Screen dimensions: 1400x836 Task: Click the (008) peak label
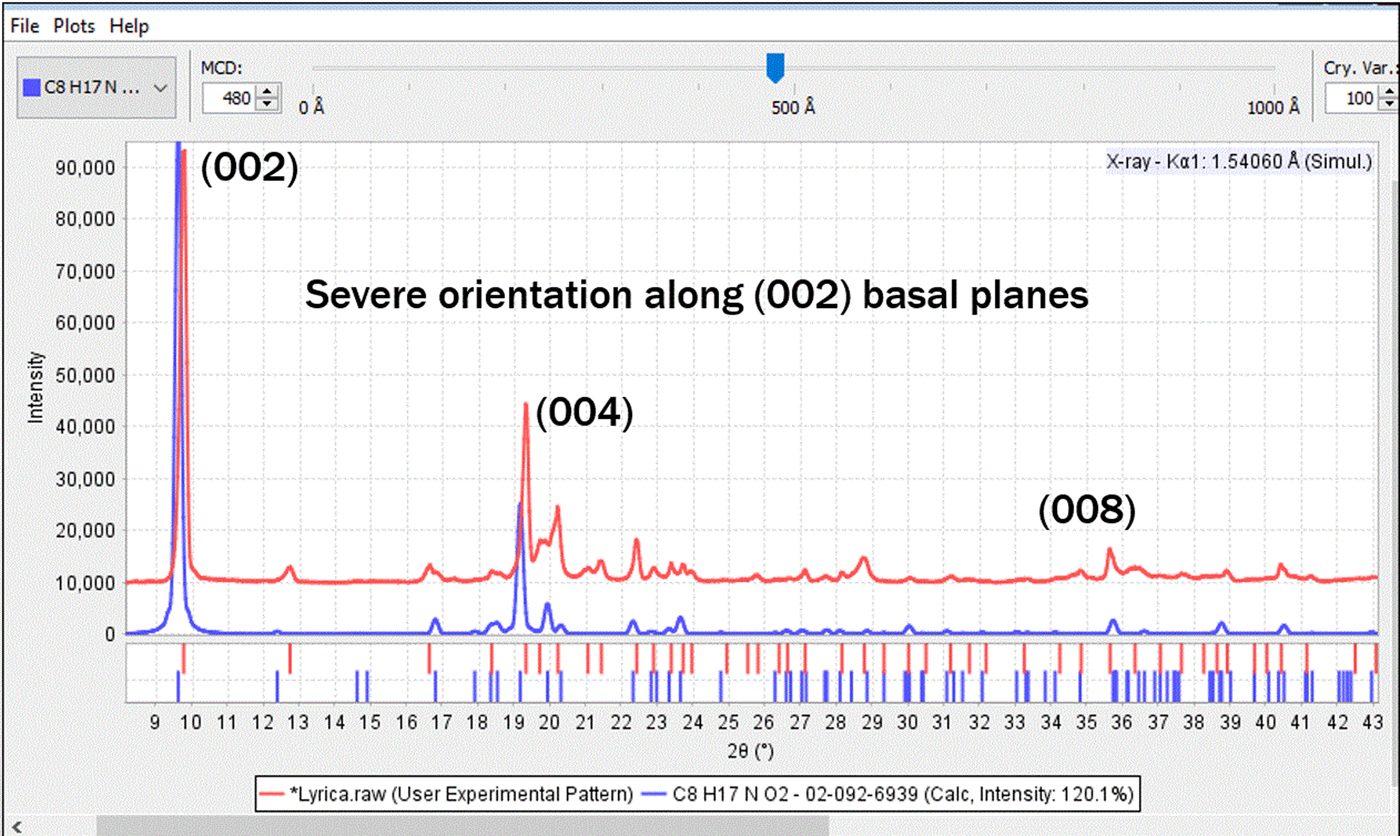(1087, 512)
